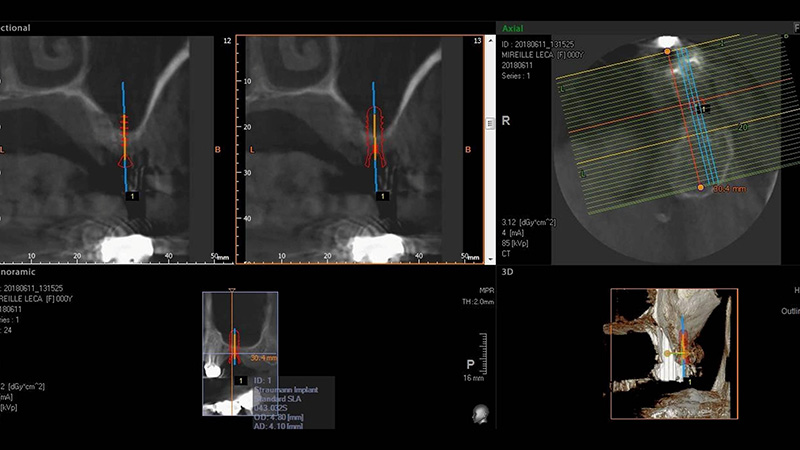Screen dimensions: 800x450
Task: Select the Cross-sectional panel title
Action: coord(20,29)
